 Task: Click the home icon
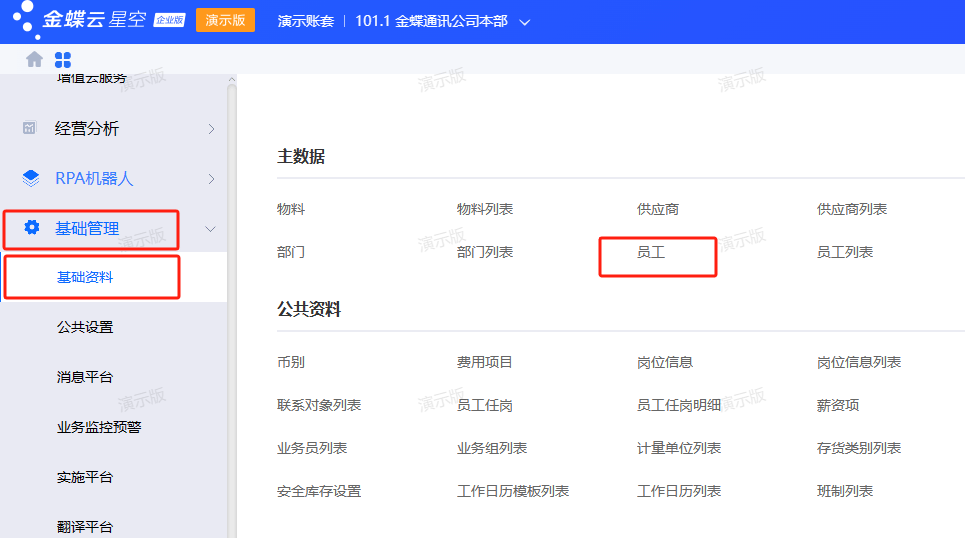coord(34,60)
